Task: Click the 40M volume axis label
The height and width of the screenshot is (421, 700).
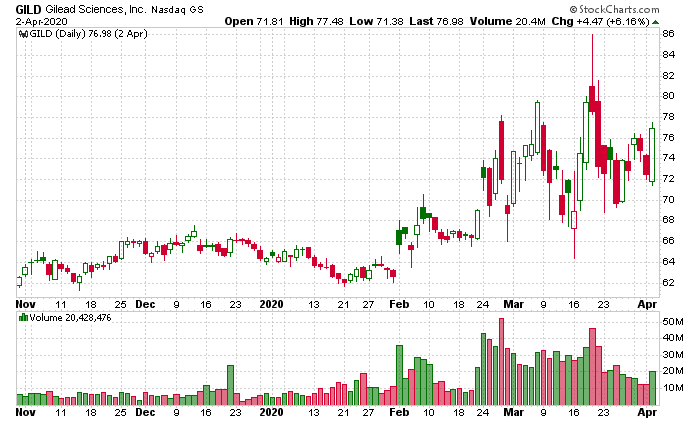Action: [x=672, y=338]
